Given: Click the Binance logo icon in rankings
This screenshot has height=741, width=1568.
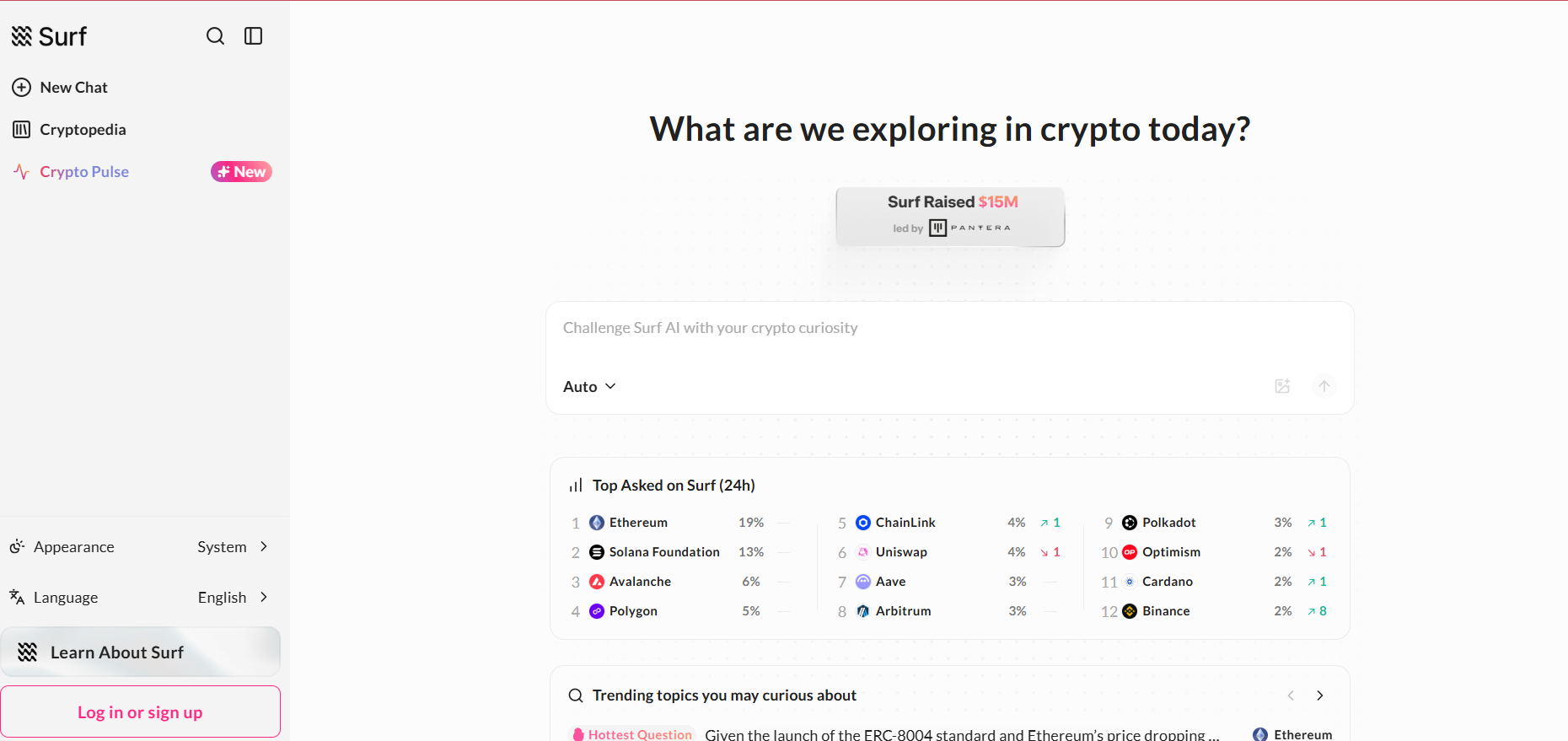Looking at the screenshot, I should point(1130,611).
